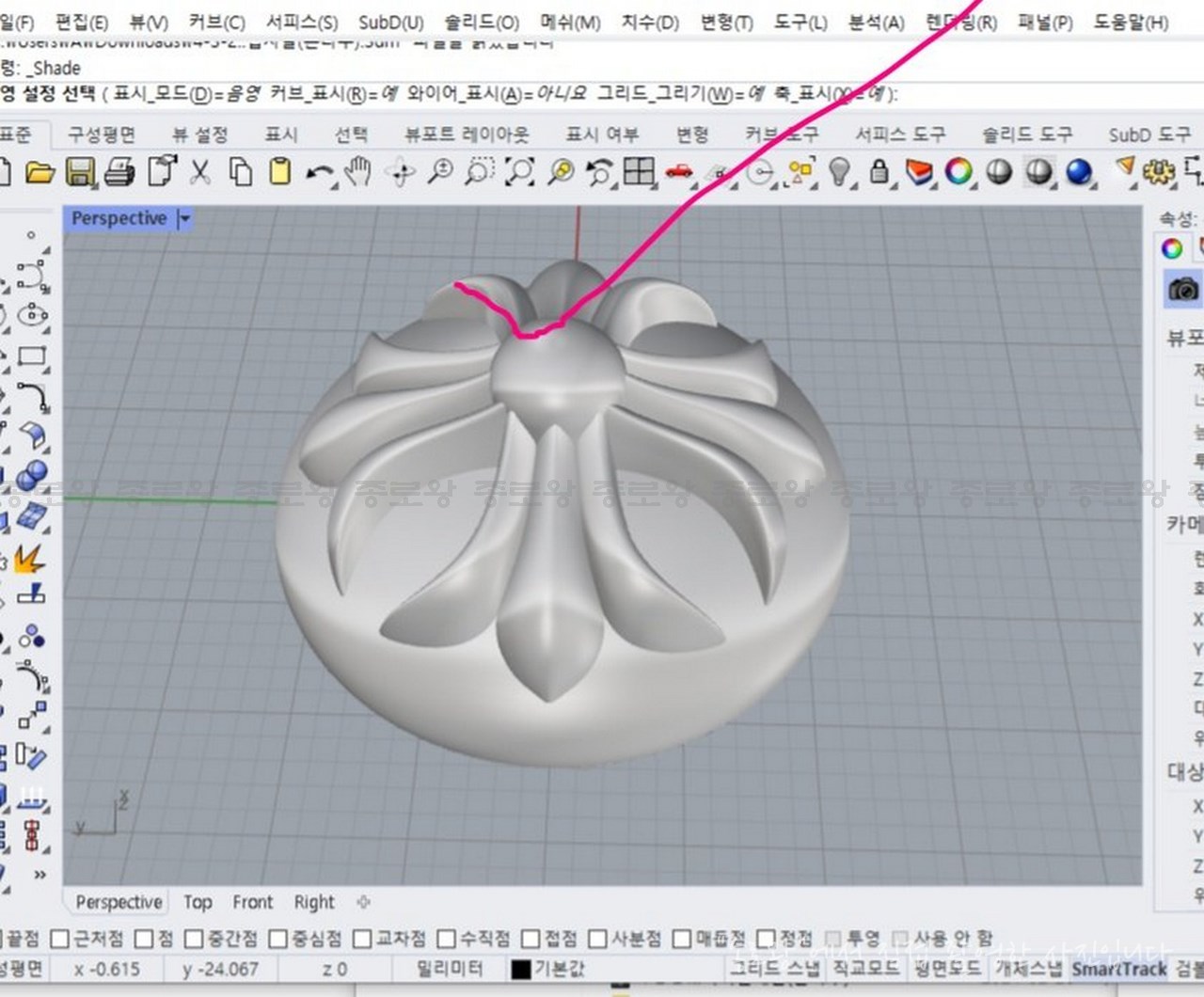Switch to the 뷰포트 레이아웃 toolbar tab
Viewport: 1204px width, 997px height.
point(467,135)
